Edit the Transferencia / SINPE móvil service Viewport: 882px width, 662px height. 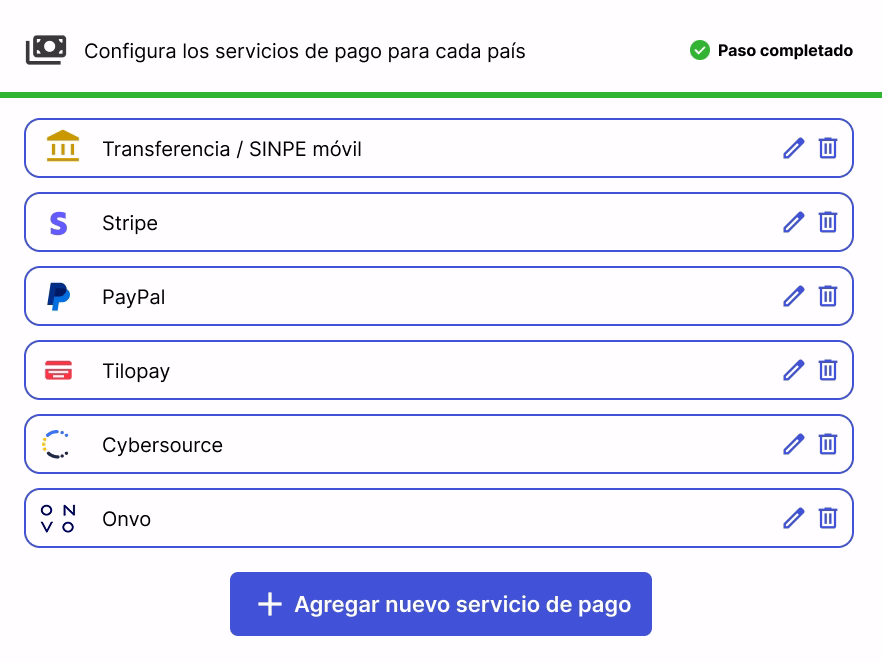pos(793,149)
